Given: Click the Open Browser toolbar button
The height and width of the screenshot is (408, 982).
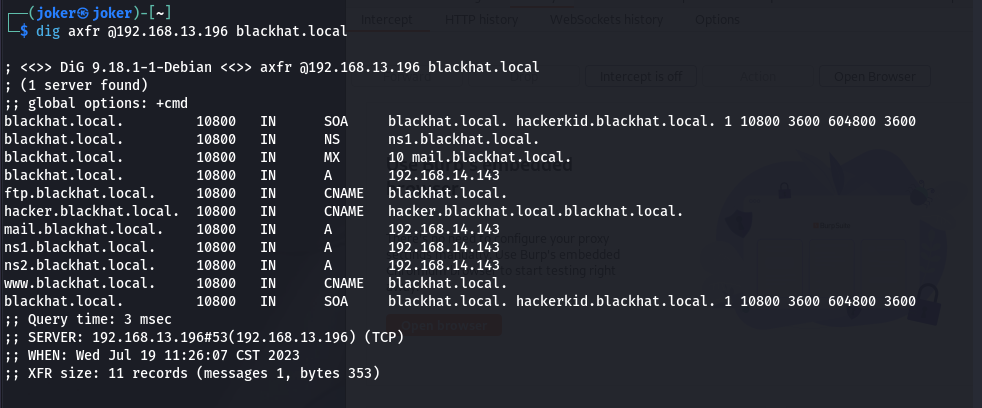Looking at the screenshot, I should (874, 76).
